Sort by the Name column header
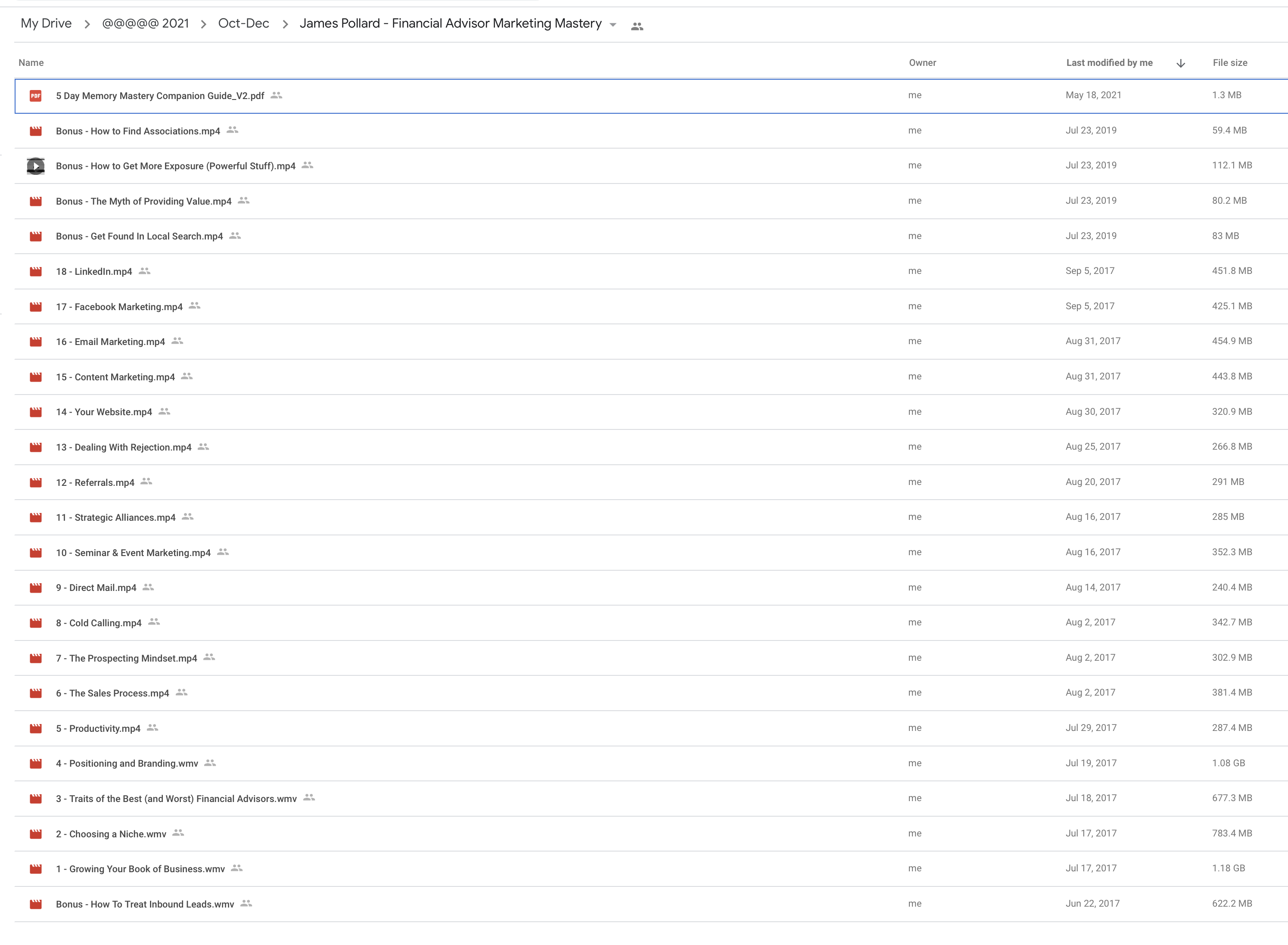 (x=31, y=63)
